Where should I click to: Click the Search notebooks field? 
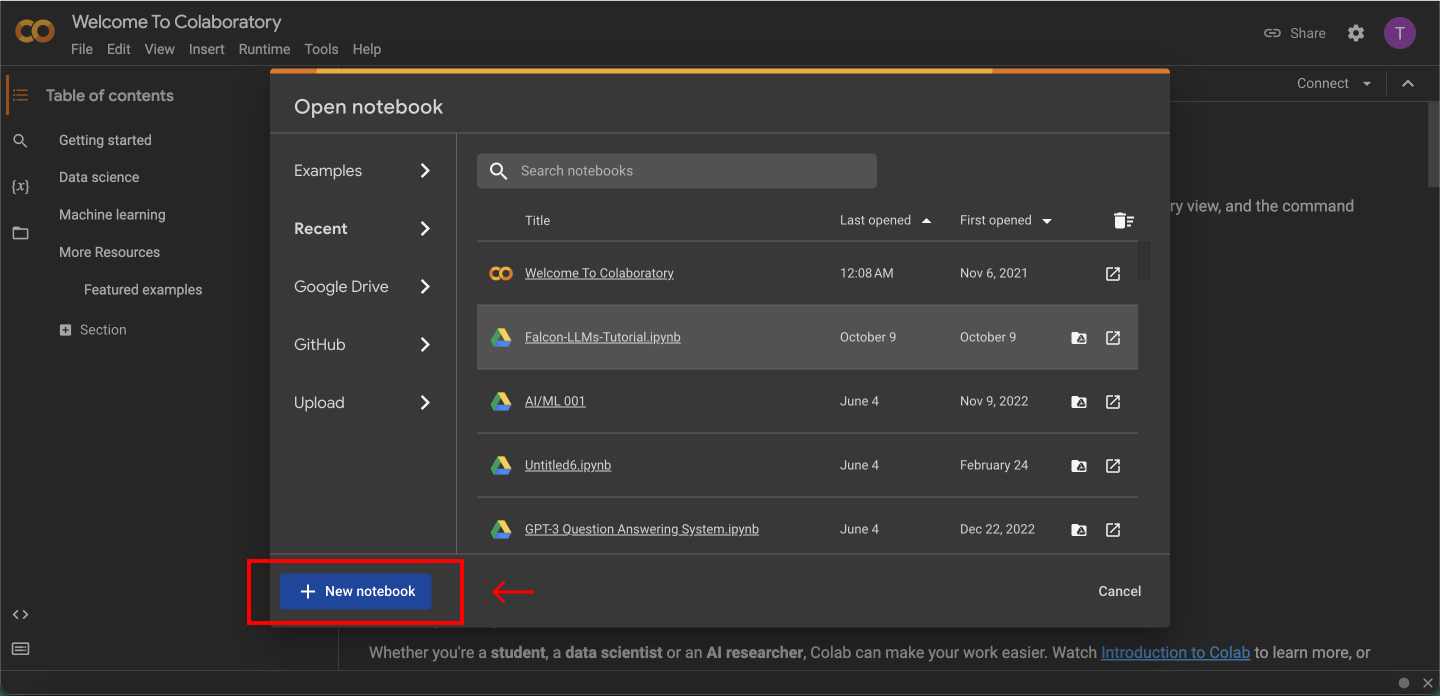coord(677,171)
